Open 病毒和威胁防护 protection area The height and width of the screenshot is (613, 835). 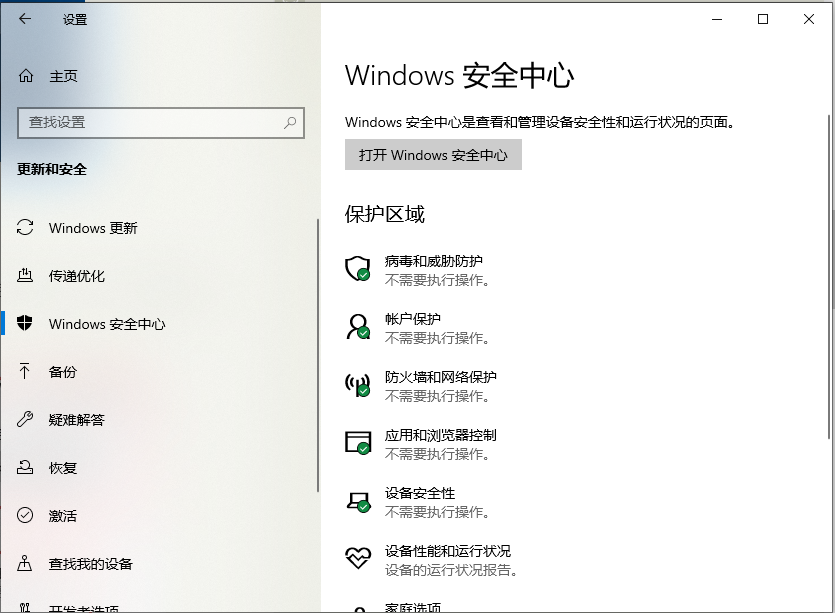(x=418, y=271)
